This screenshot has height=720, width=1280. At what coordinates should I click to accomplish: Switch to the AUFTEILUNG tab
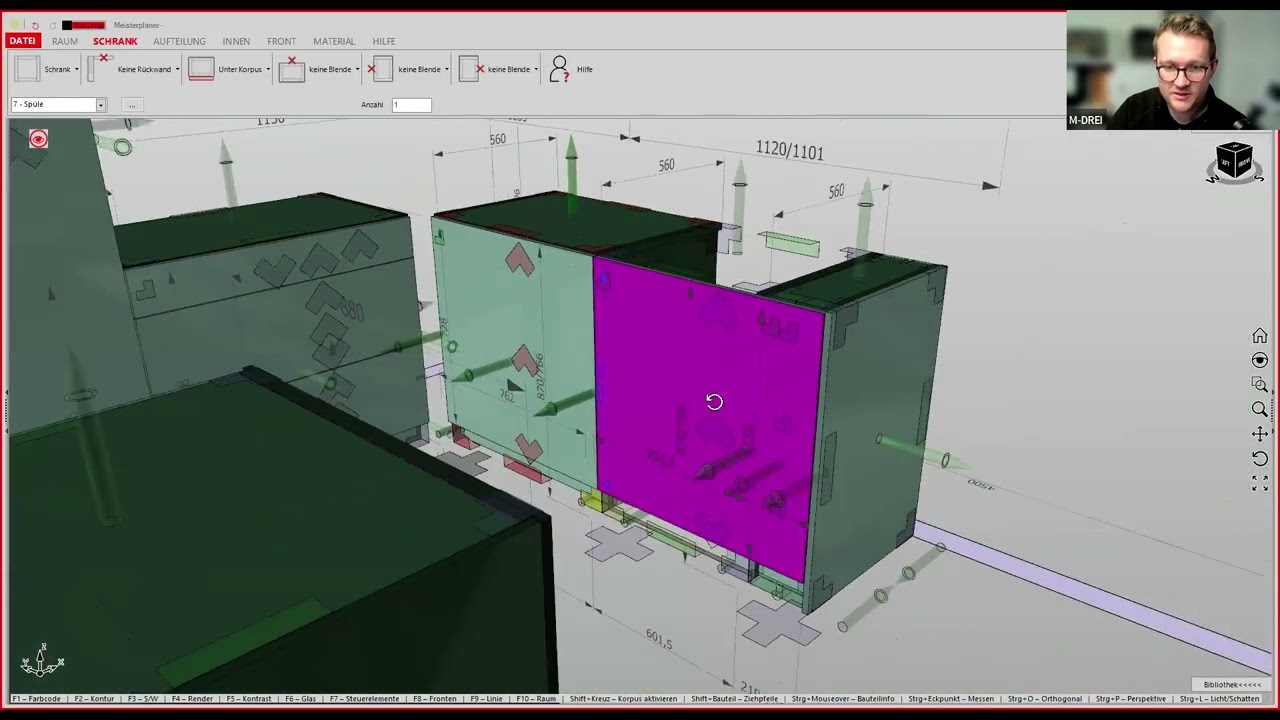pyautogui.click(x=179, y=41)
